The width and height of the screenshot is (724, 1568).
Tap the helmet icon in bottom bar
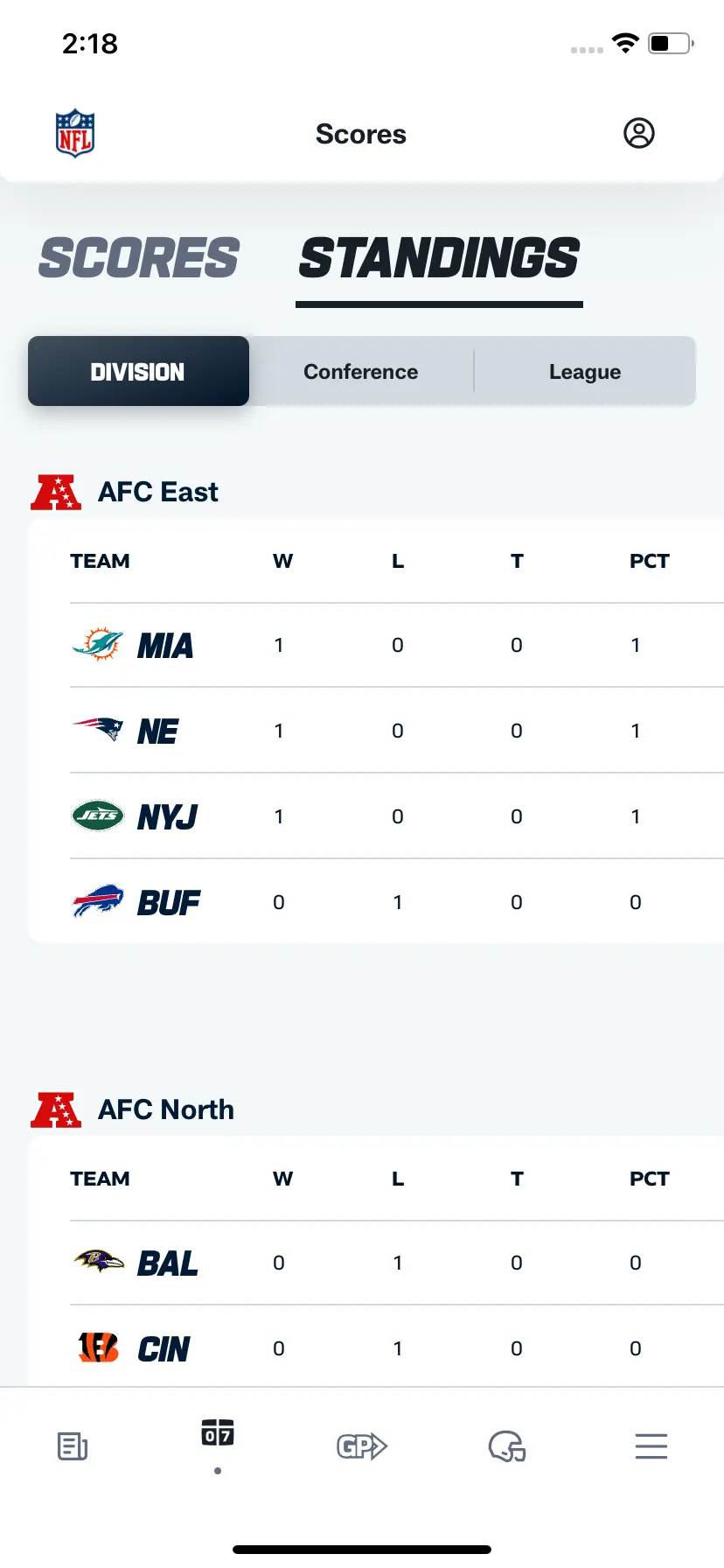[507, 1446]
